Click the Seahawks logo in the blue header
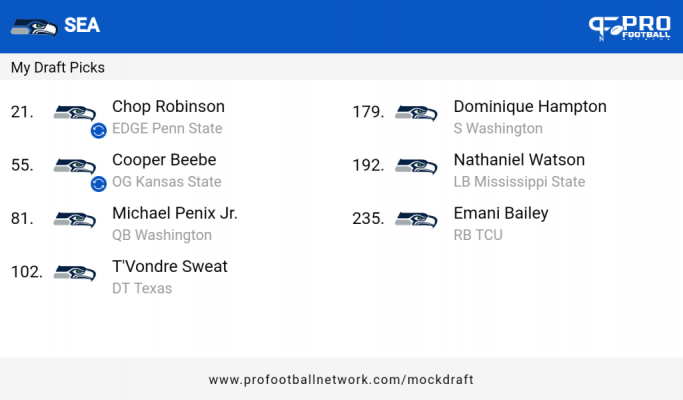The image size is (683, 400). 34,27
